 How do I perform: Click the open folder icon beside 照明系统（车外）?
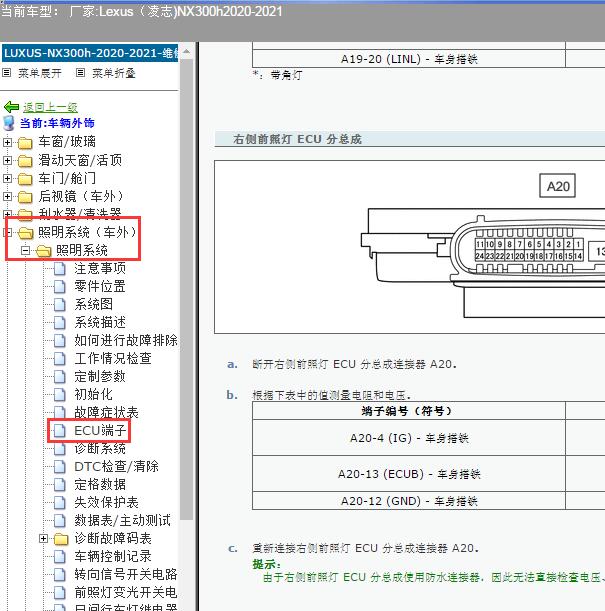tap(26, 233)
